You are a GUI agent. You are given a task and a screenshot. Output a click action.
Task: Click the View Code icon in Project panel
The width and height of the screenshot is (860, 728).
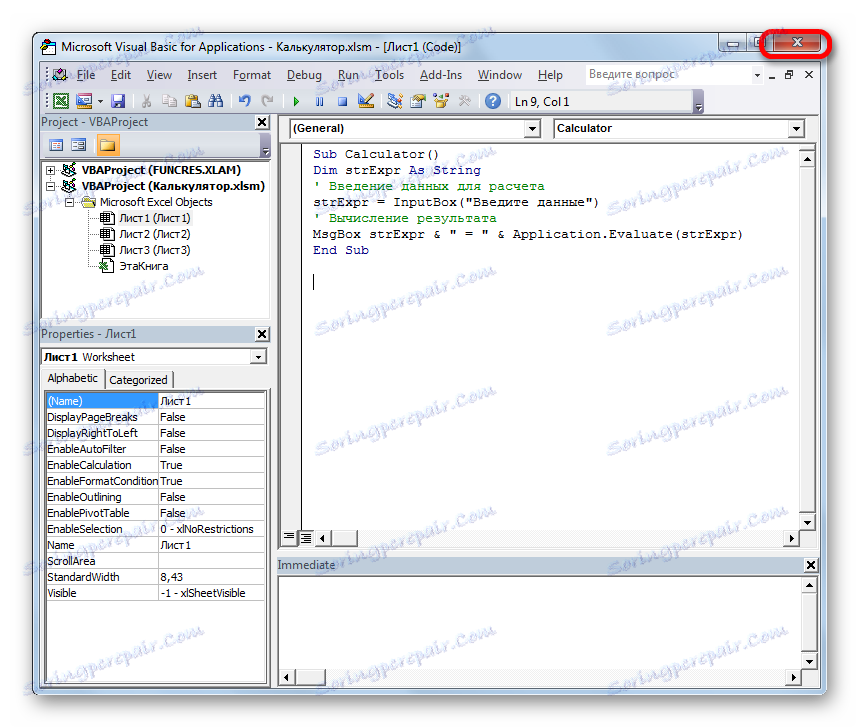click(56, 145)
